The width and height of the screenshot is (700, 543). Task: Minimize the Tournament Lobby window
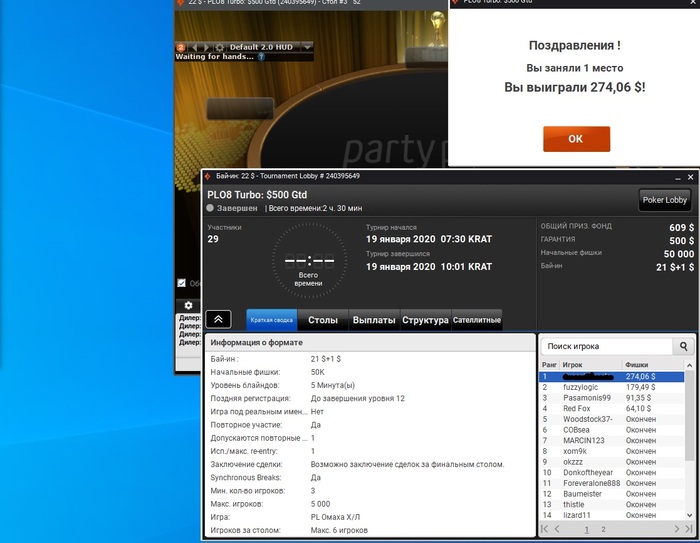coord(678,178)
